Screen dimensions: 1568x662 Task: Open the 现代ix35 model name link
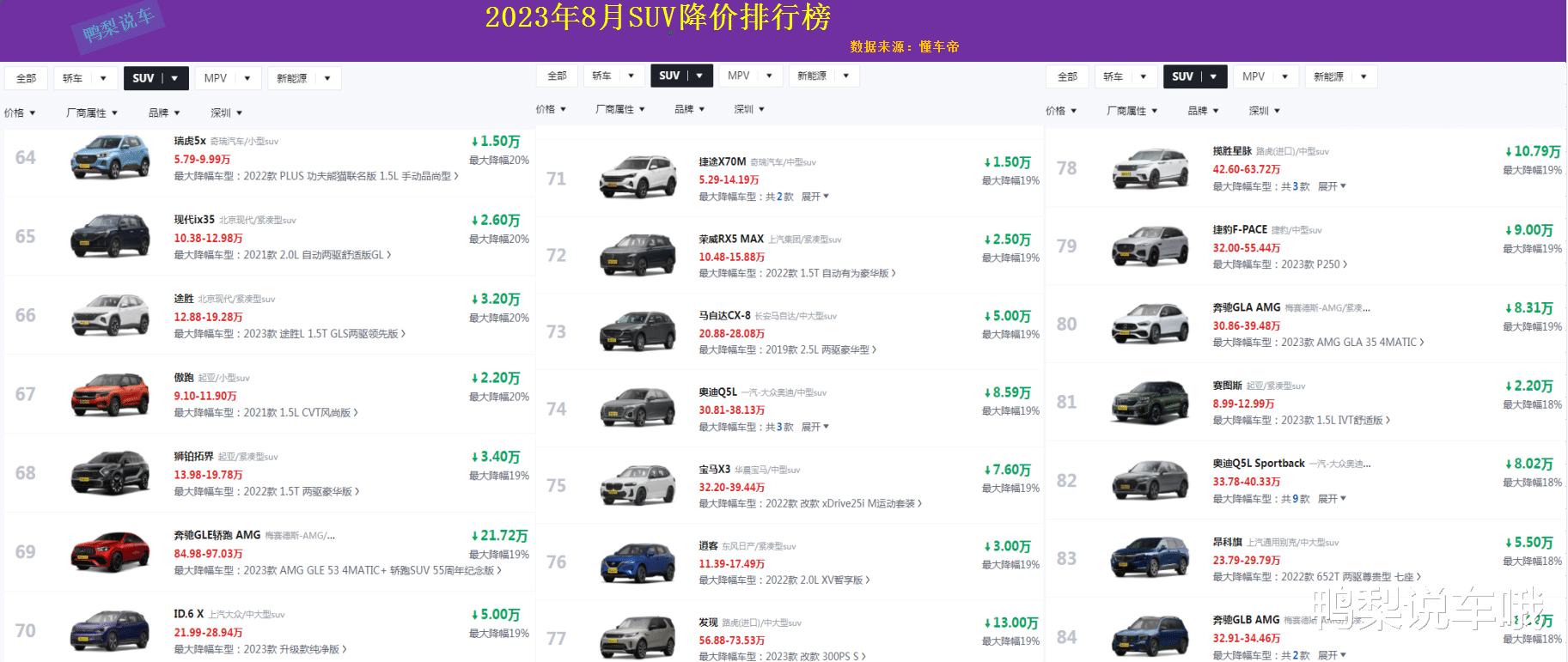[x=194, y=220]
